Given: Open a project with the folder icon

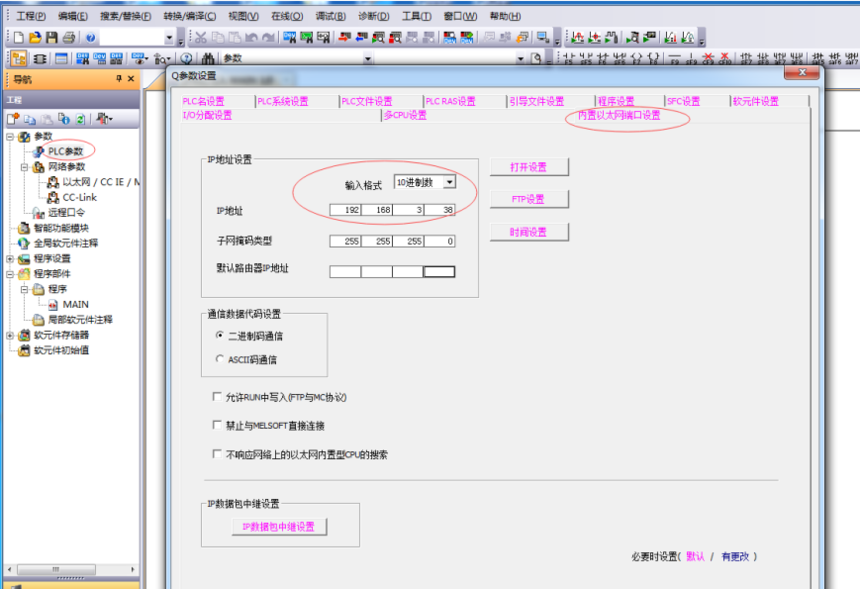Looking at the screenshot, I should [35, 37].
